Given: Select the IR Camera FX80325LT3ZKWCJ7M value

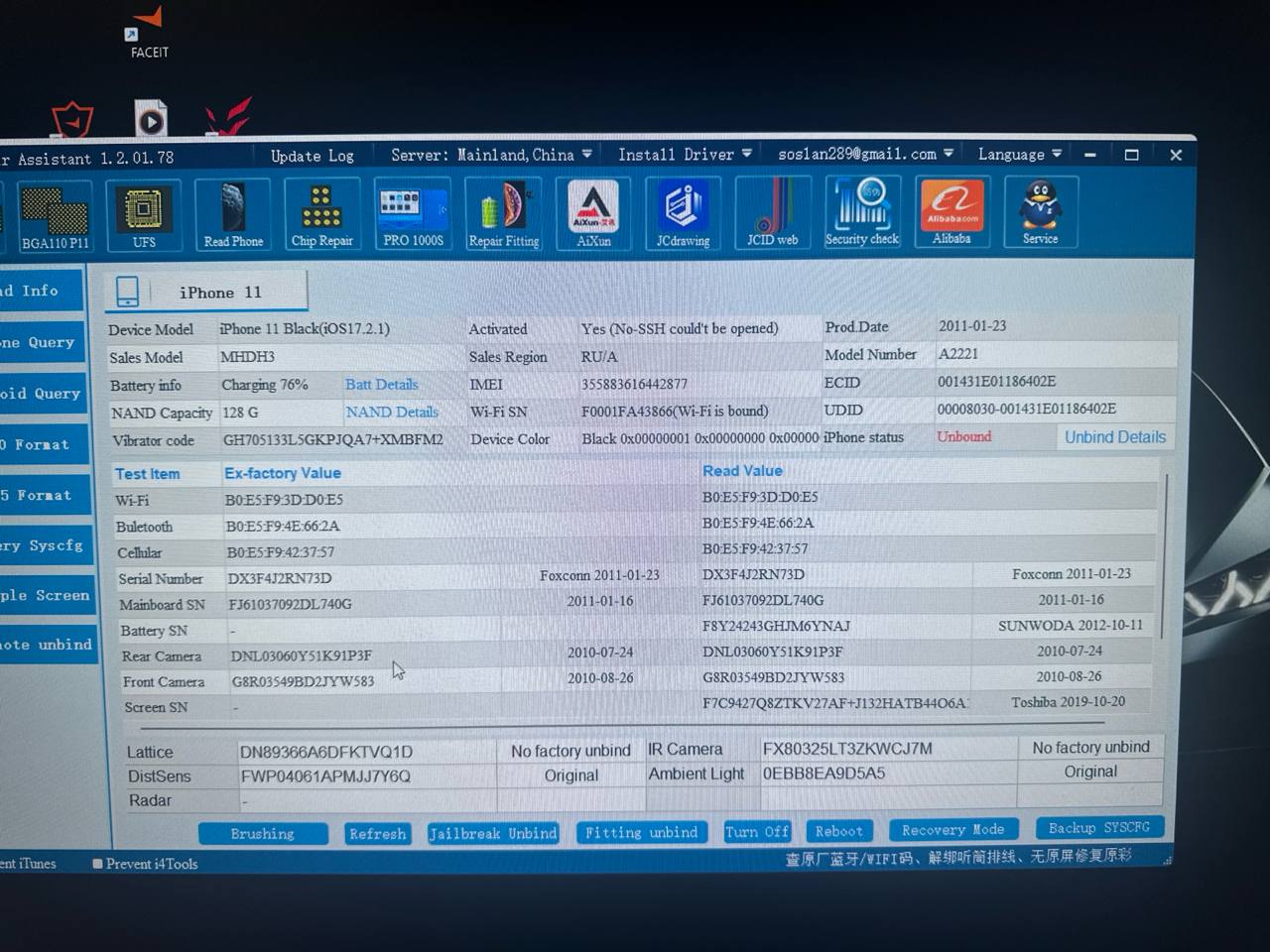Looking at the screenshot, I should pos(847,749).
